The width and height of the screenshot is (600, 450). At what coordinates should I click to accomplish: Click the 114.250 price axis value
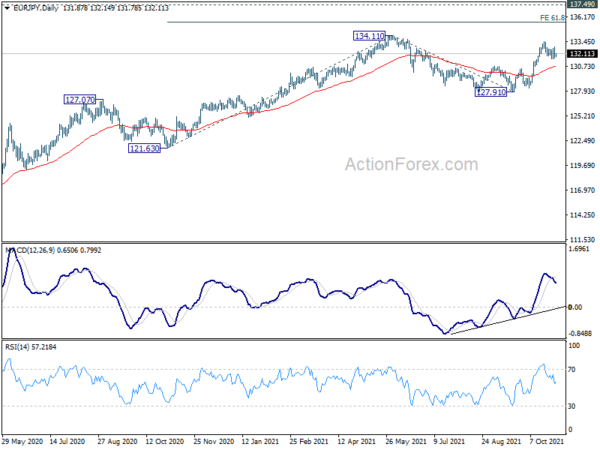582,215
